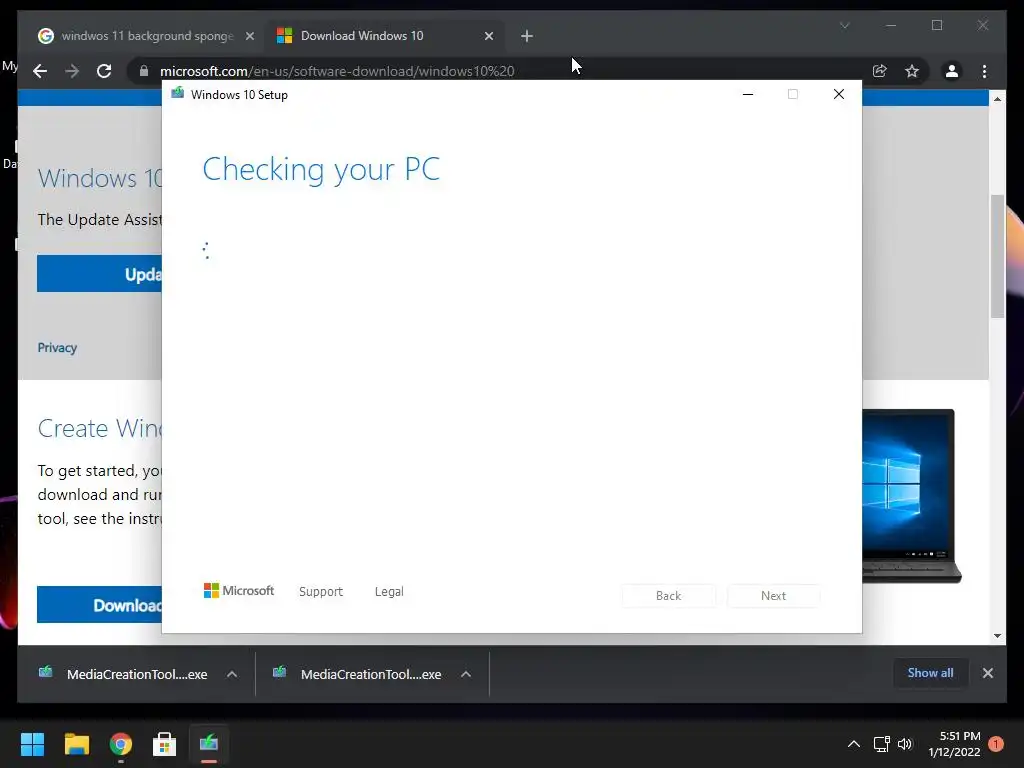Click Windows Setup taskbar icon
The width and height of the screenshot is (1024, 768).
point(209,744)
